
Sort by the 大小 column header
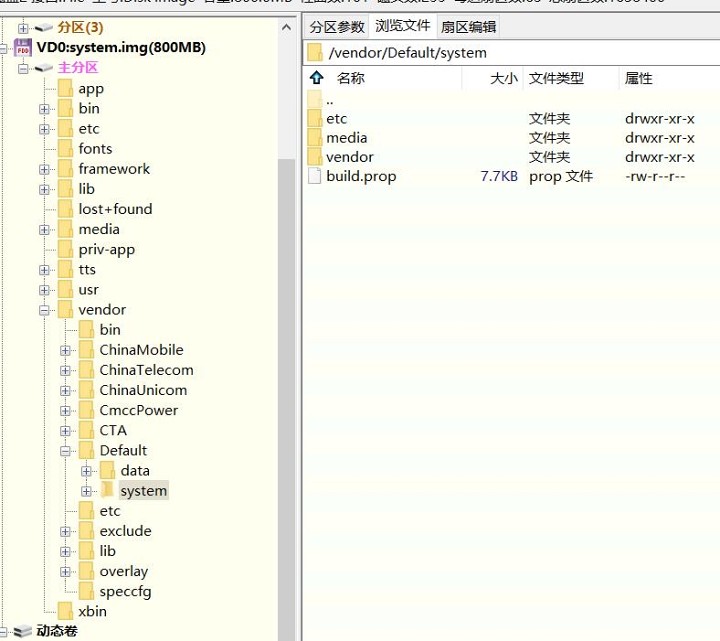point(504,78)
